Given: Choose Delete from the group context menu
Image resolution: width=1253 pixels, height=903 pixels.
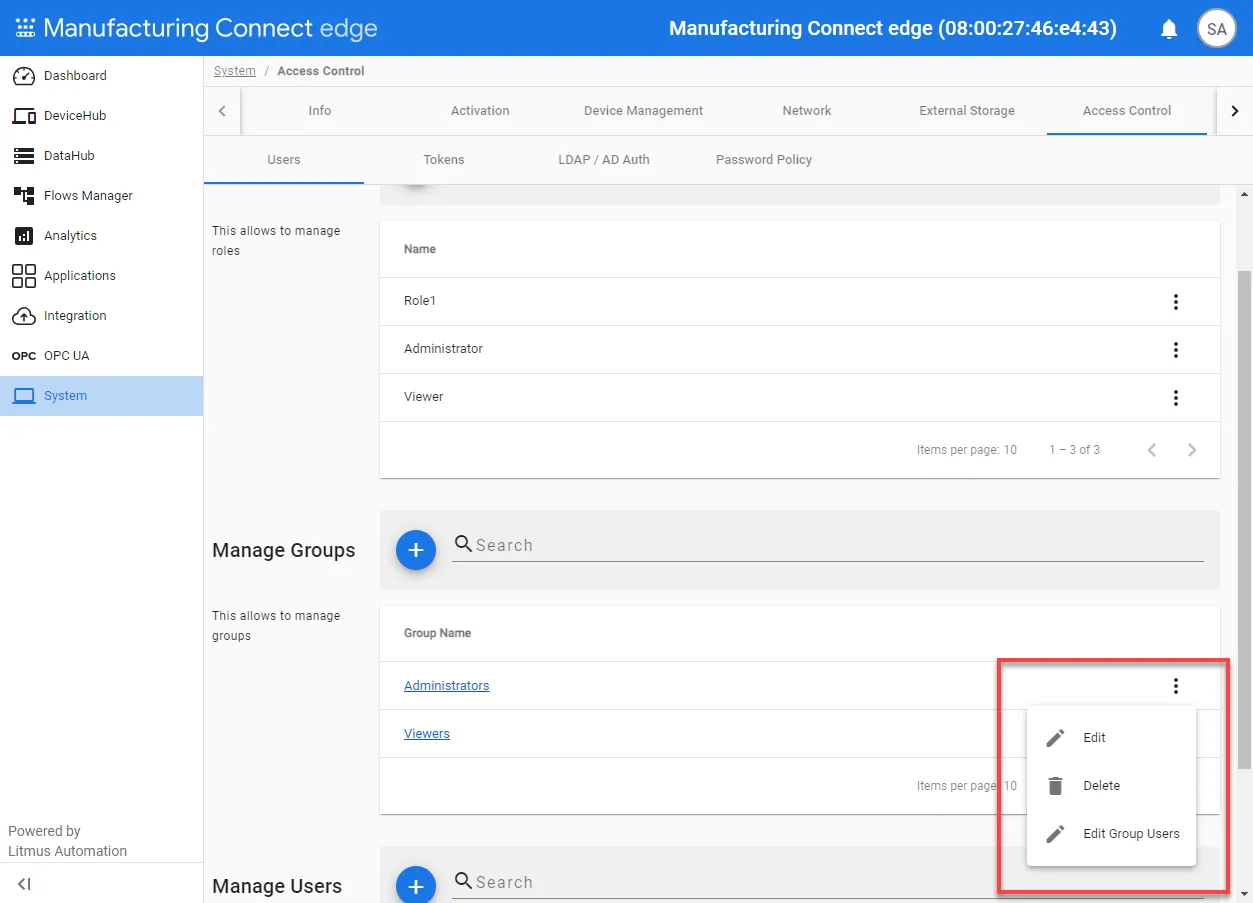Looking at the screenshot, I should point(1111,786).
